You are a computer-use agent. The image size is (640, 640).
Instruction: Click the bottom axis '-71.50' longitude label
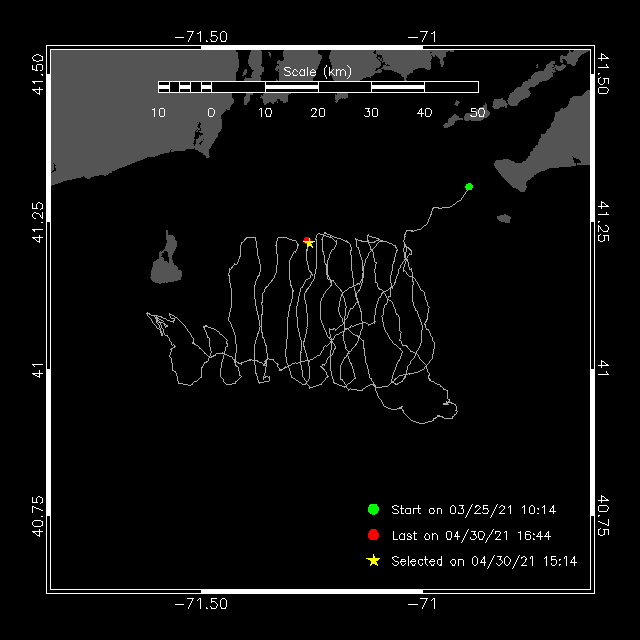point(201,604)
